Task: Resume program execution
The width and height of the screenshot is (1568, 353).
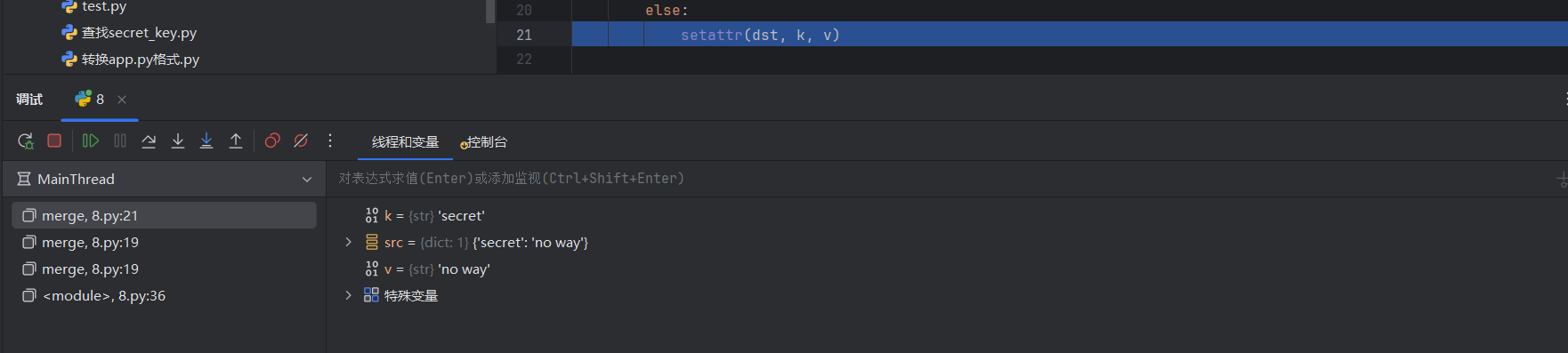Action: pyautogui.click(x=90, y=140)
